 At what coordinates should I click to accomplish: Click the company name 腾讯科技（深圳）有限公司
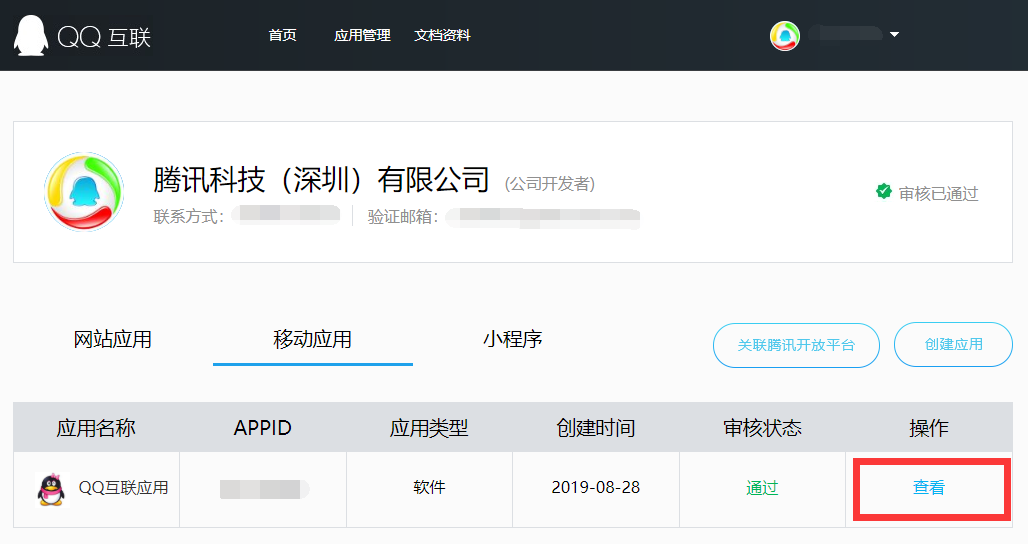[321, 180]
